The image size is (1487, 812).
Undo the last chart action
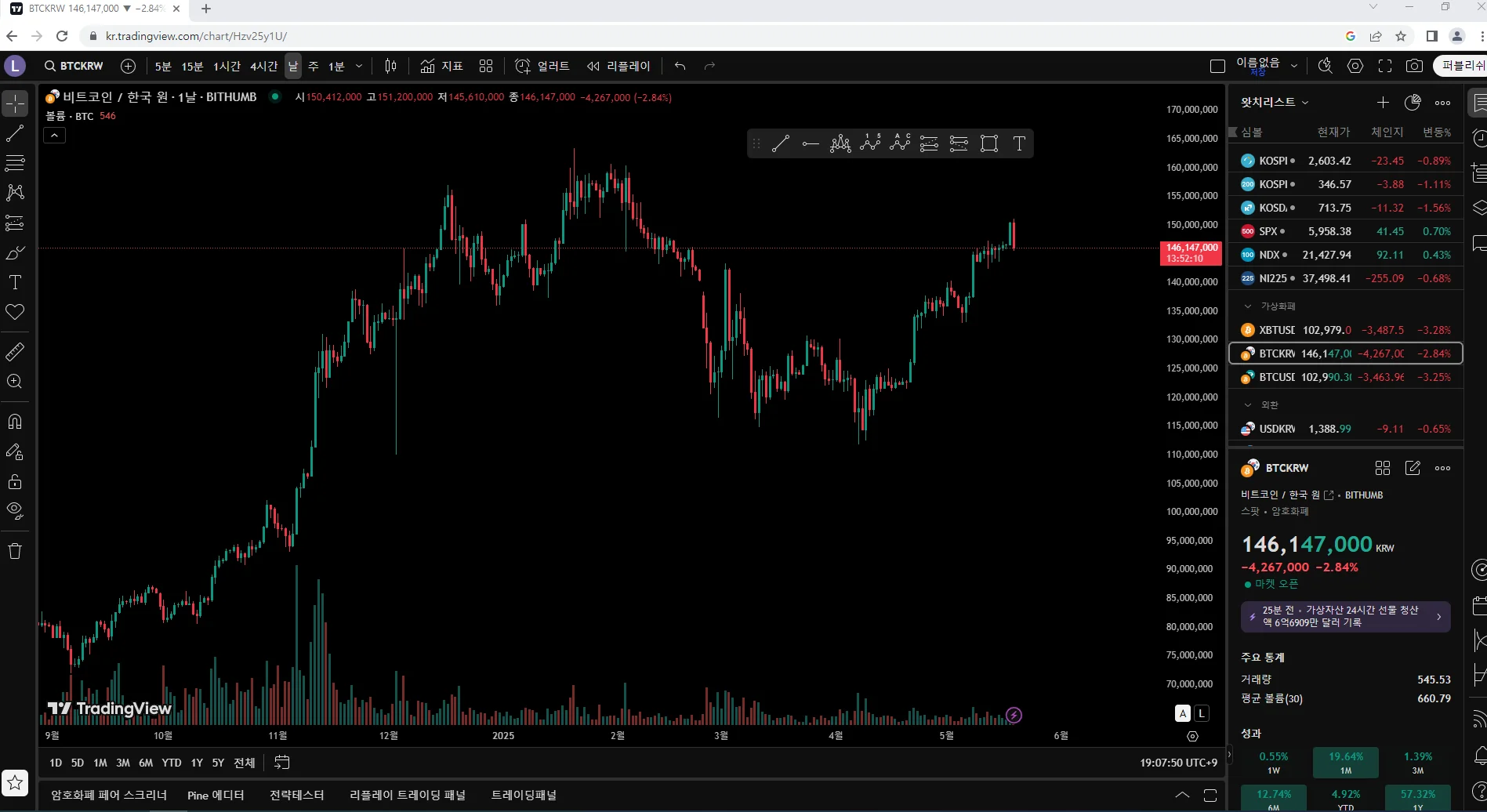[x=680, y=66]
